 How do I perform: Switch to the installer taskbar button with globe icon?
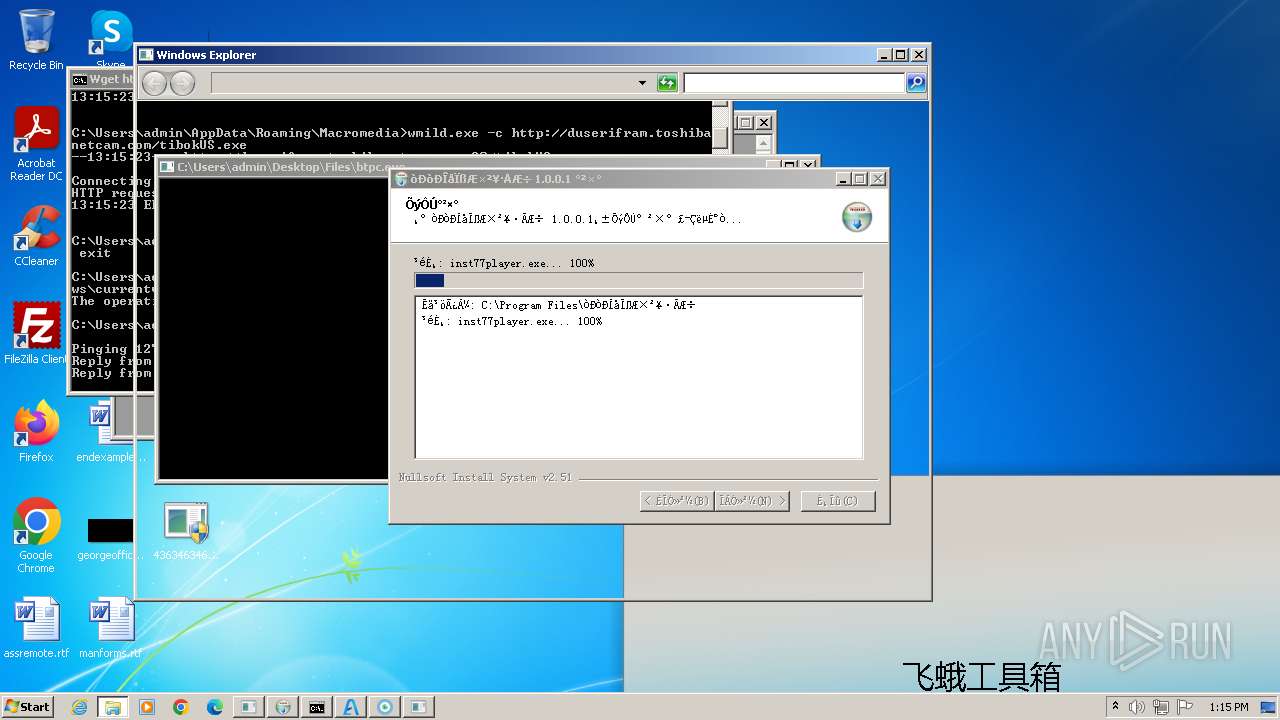[x=282, y=707]
